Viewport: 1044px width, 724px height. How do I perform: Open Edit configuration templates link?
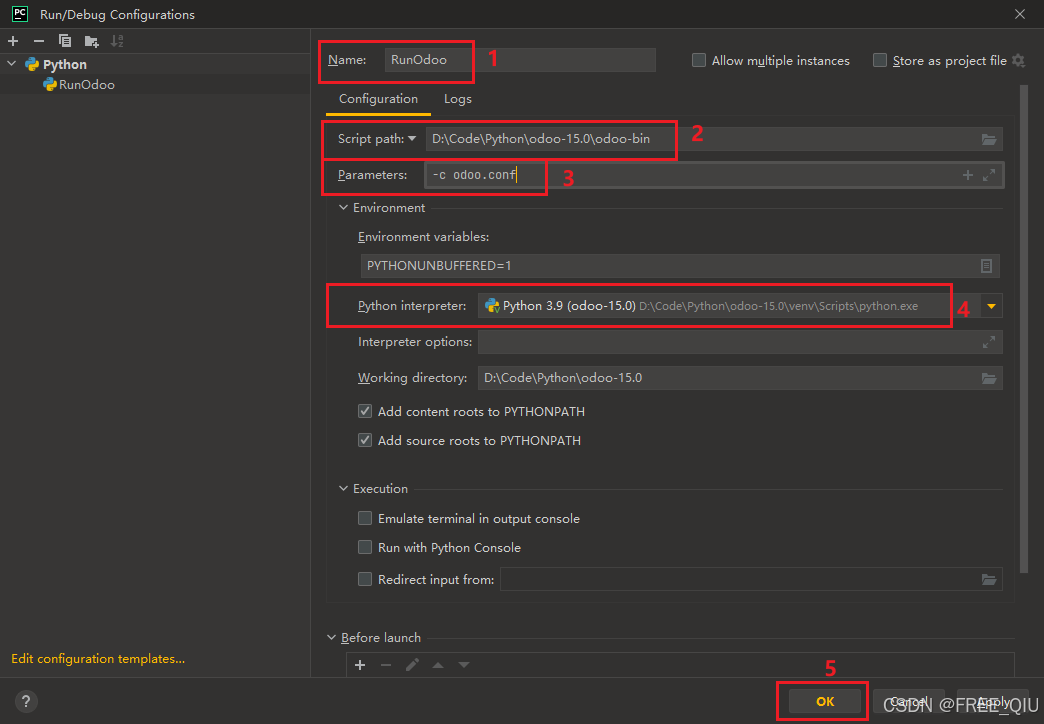coord(98,659)
